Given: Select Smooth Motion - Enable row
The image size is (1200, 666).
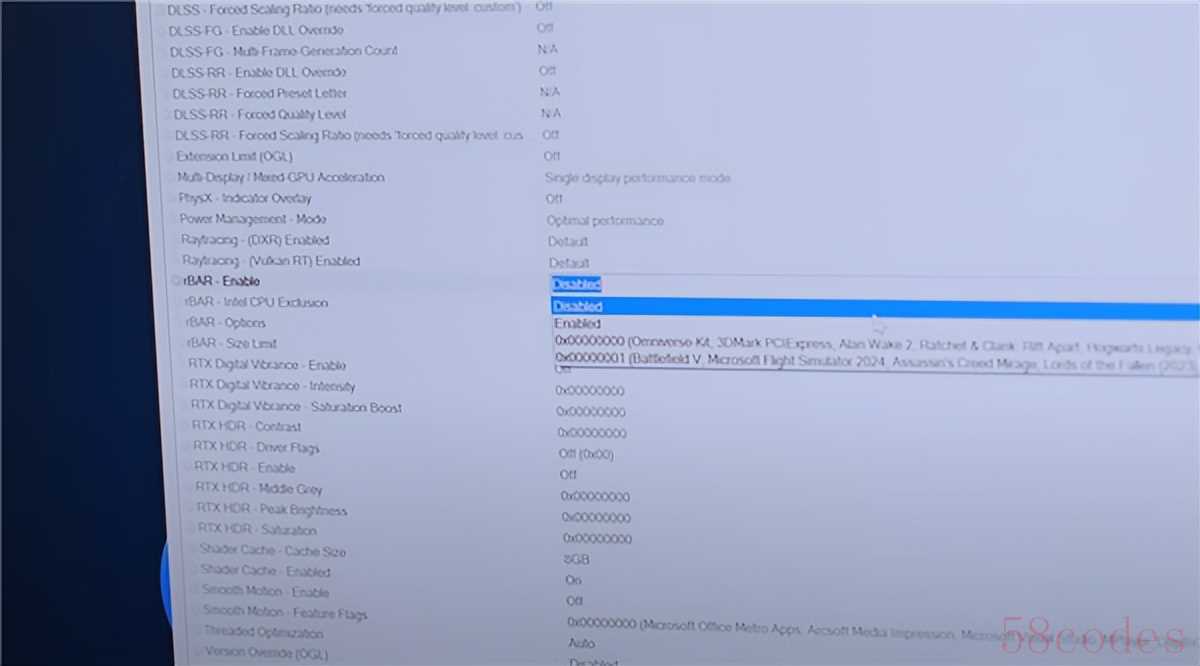Looking at the screenshot, I should pos(266,592).
